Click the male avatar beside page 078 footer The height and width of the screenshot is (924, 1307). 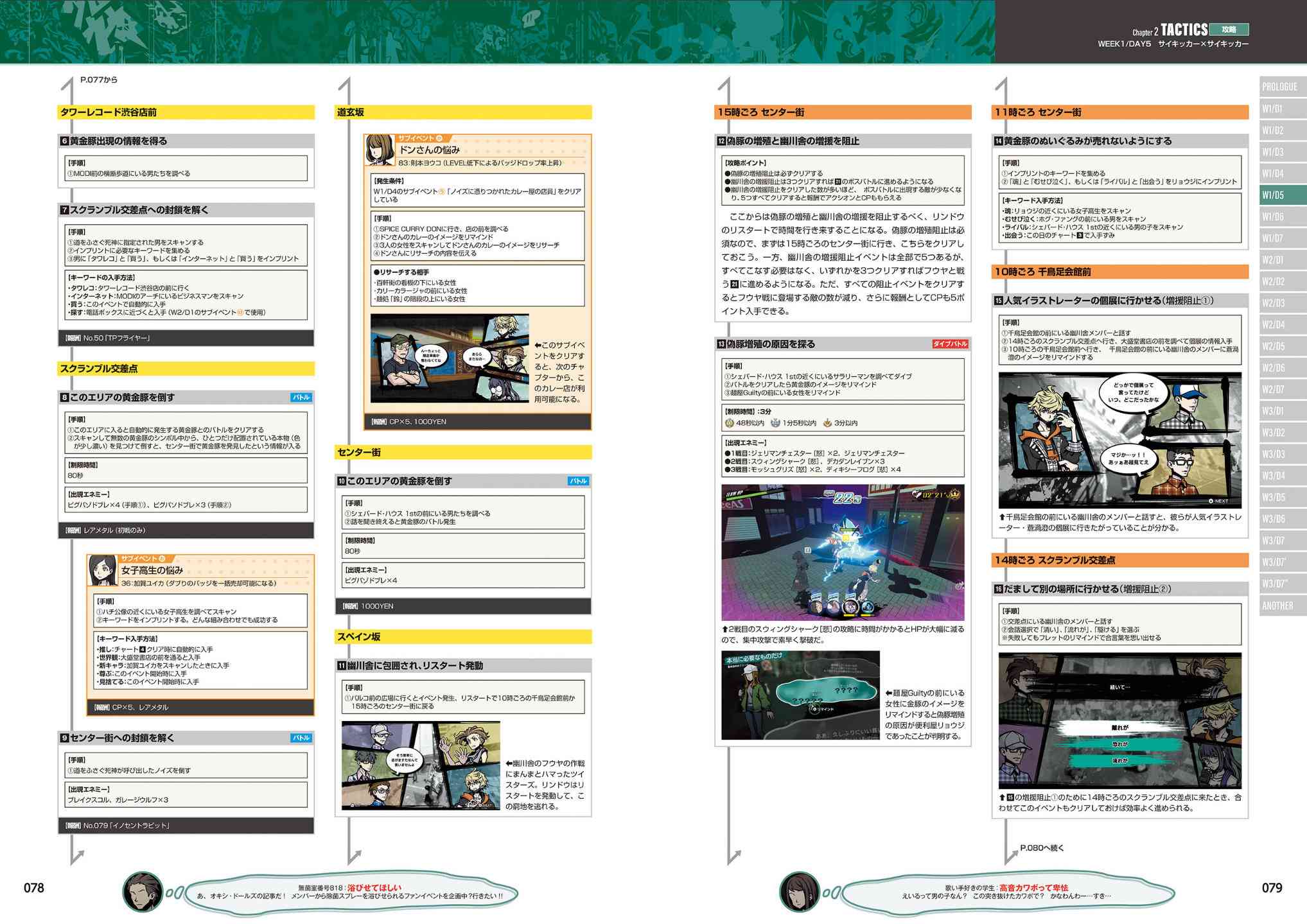tap(143, 891)
